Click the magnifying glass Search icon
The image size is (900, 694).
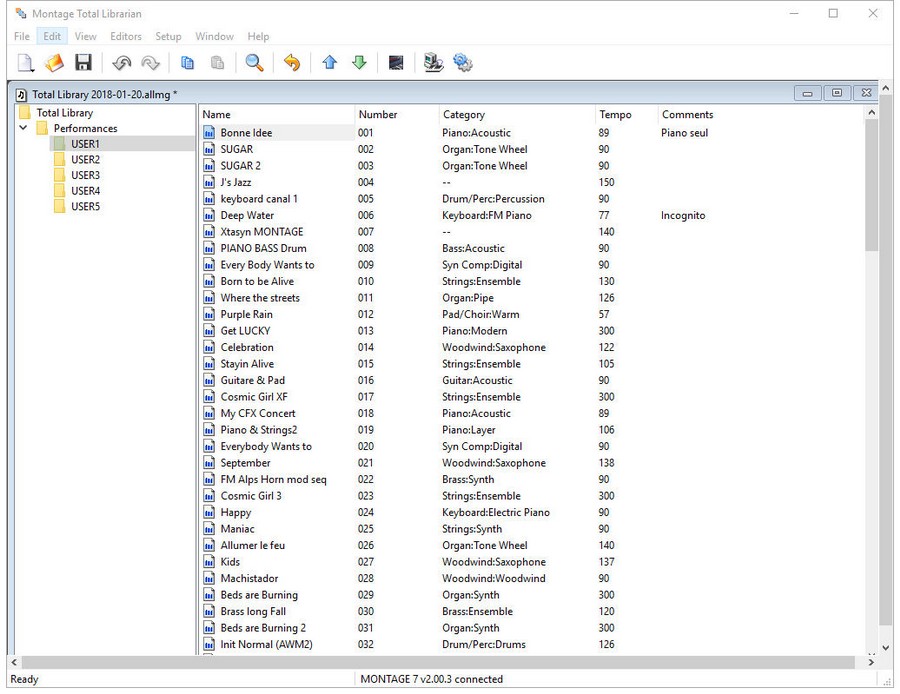click(255, 63)
